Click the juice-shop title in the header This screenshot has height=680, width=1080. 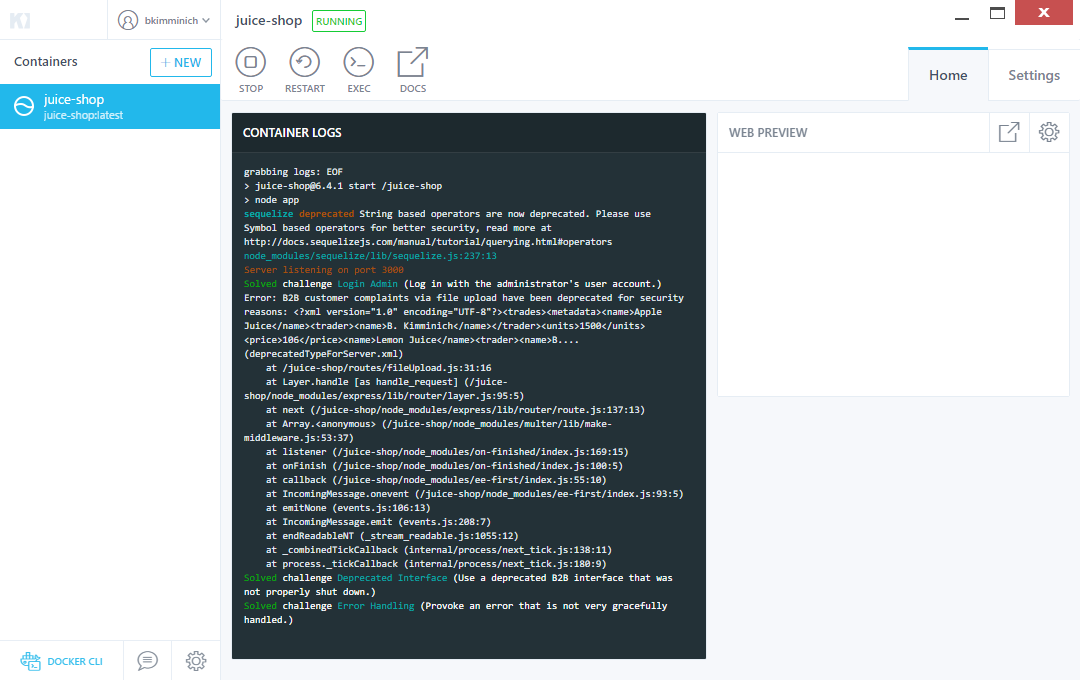coord(267,20)
